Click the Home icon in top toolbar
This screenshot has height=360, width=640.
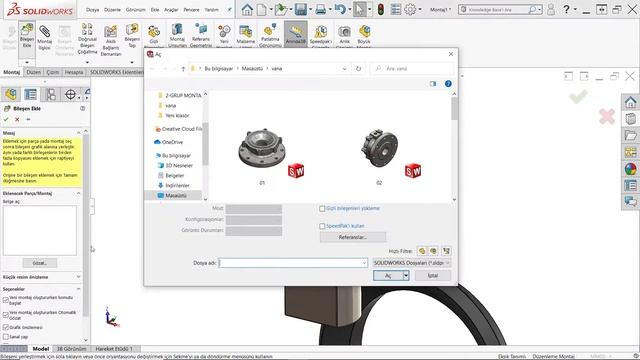coord(247,9)
